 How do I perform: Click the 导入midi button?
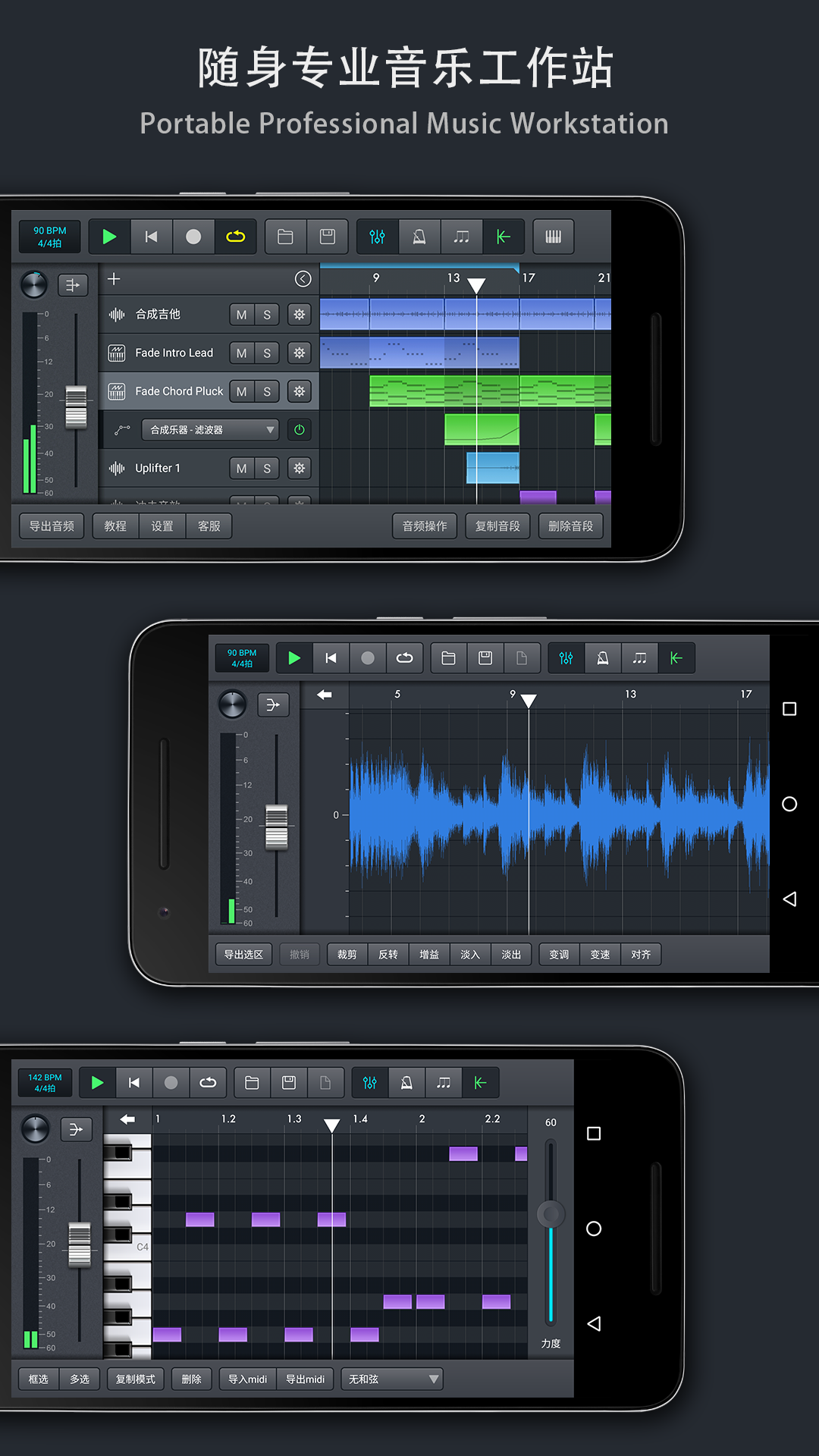click(x=247, y=1379)
